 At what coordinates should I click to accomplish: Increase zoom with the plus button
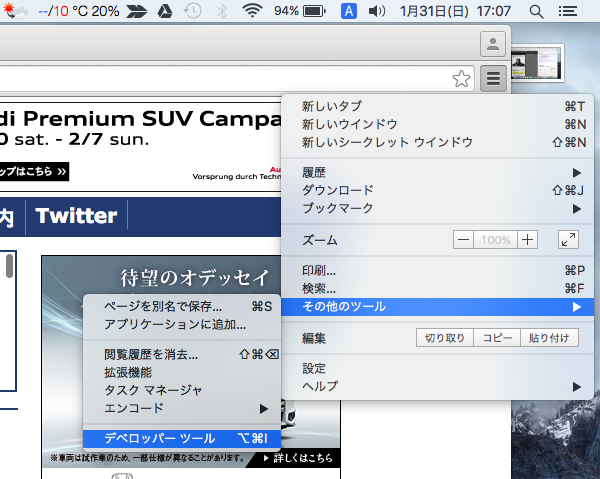point(527,240)
